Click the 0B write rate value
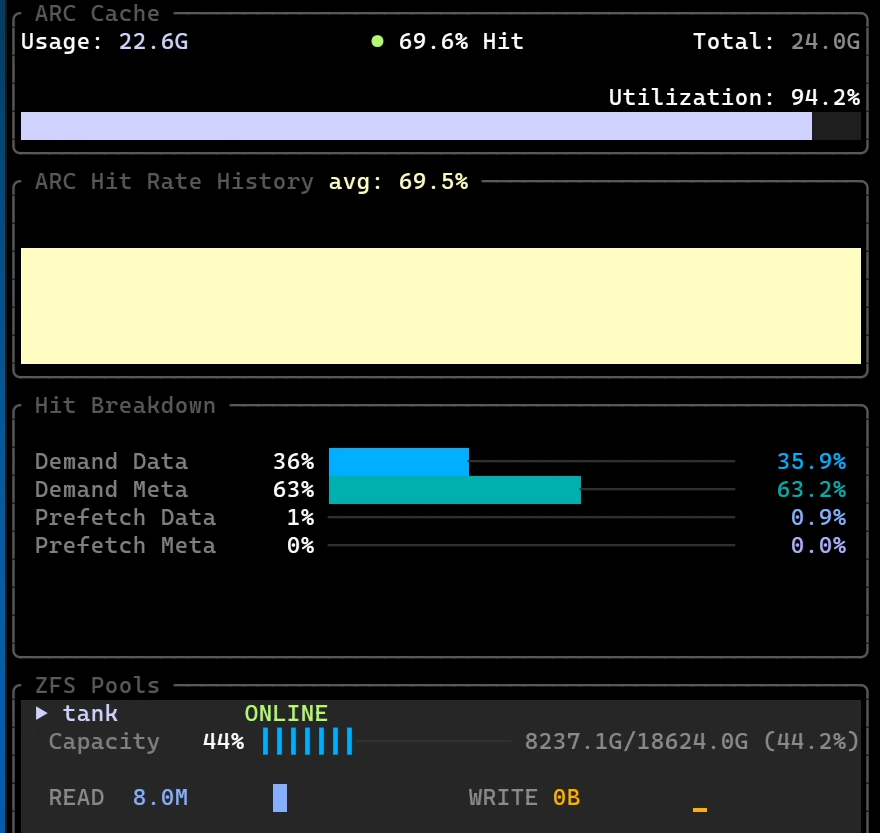 tap(566, 798)
